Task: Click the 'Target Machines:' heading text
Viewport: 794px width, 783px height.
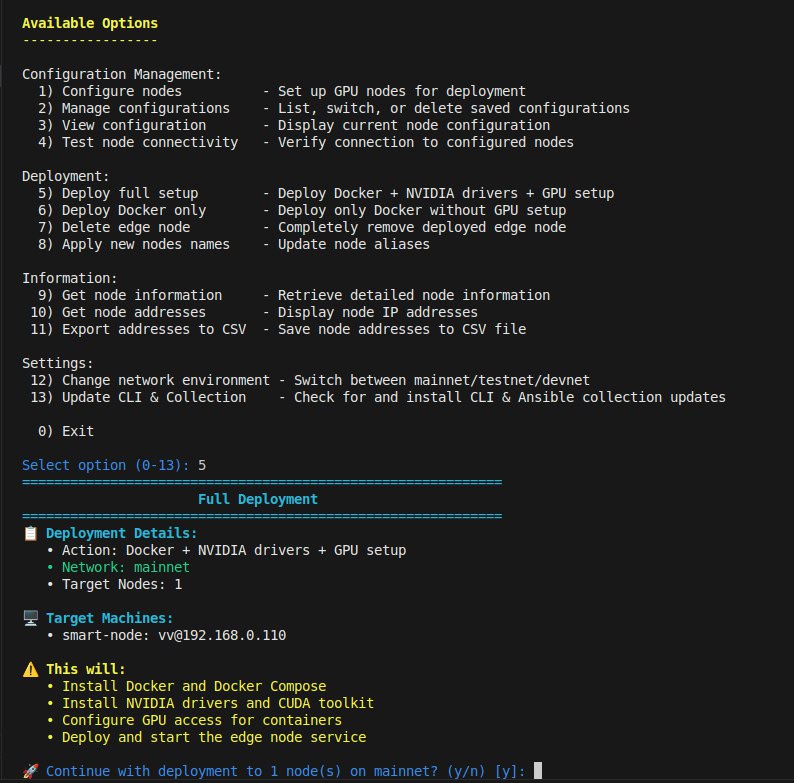Action: (x=109, y=618)
